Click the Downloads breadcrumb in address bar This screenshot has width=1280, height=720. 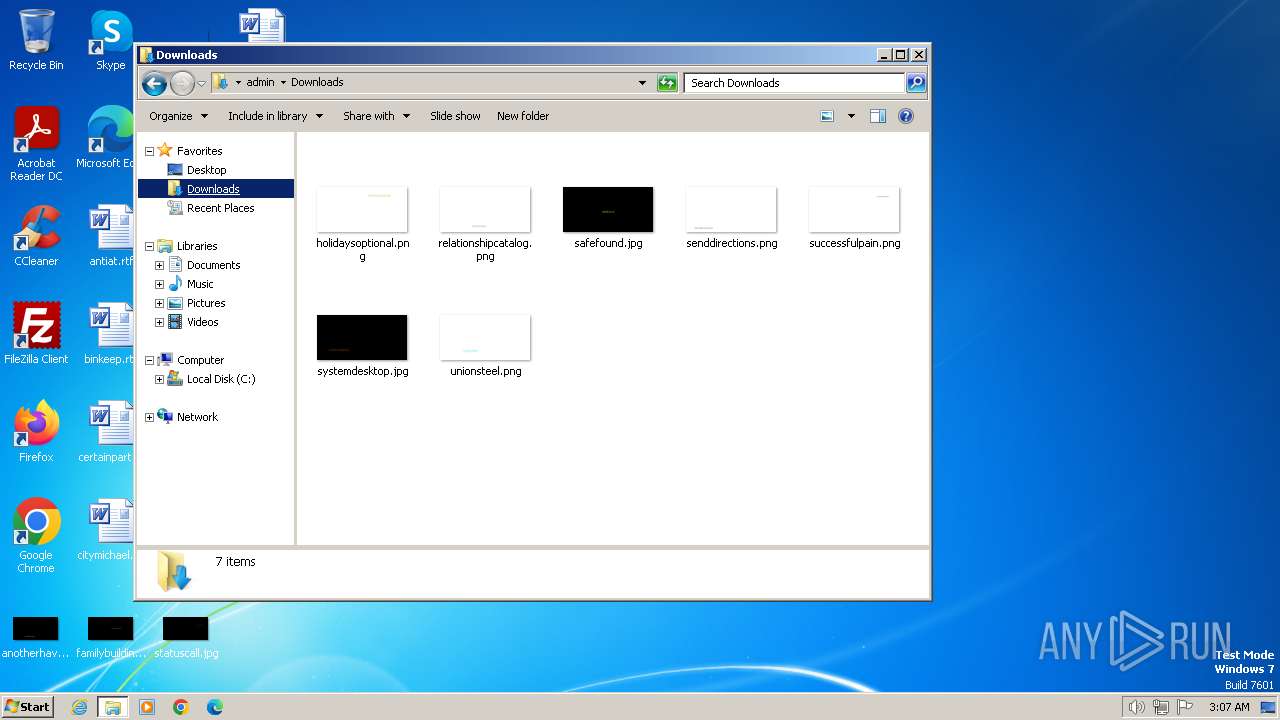pos(317,82)
